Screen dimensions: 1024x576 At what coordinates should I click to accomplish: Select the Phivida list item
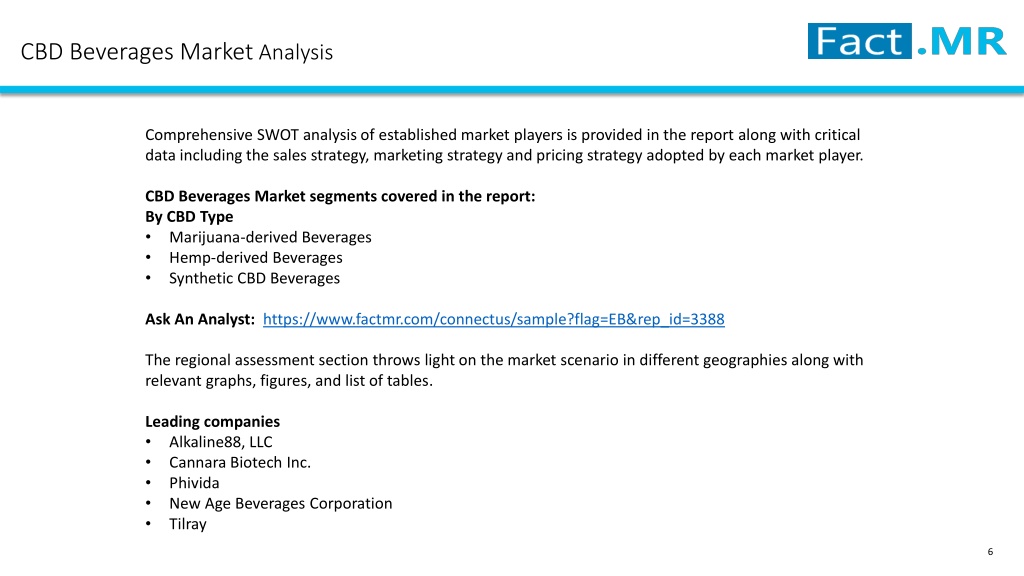coord(194,483)
